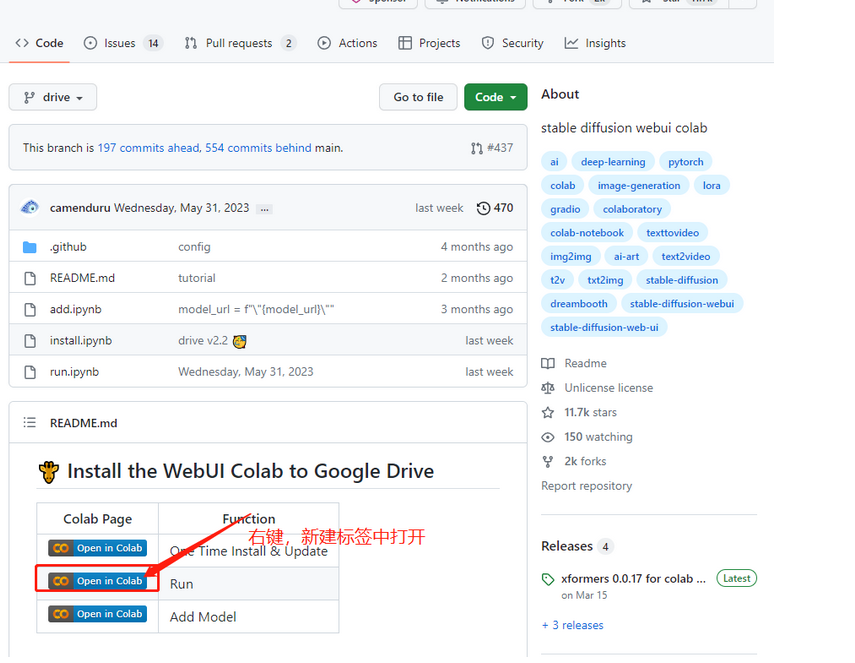The image size is (855, 663).
Task: Open README table of contents icon
Action: 29,423
